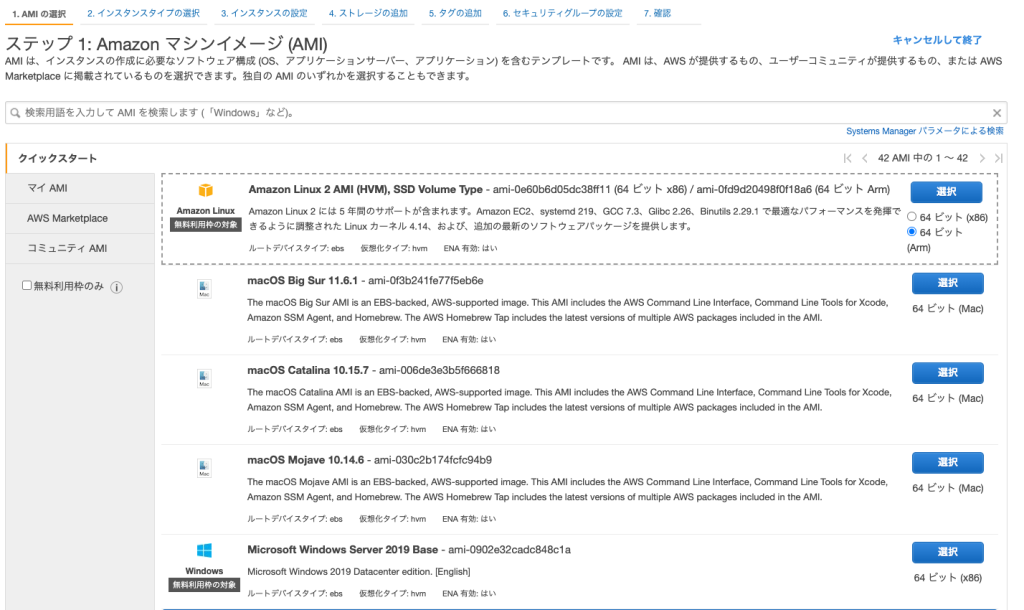
Task: Go to the first page of AMIs
Action: click(x=847, y=158)
